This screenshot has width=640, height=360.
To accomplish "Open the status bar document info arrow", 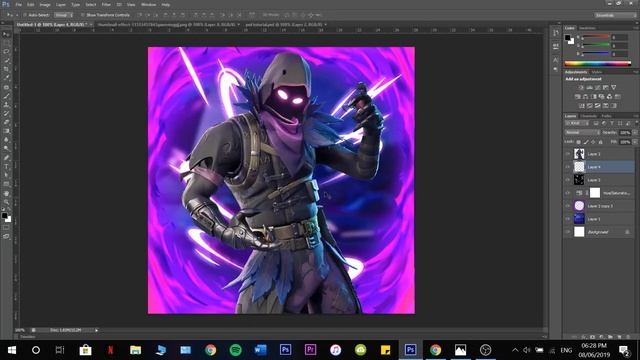I will pyautogui.click(x=96, y=330).
